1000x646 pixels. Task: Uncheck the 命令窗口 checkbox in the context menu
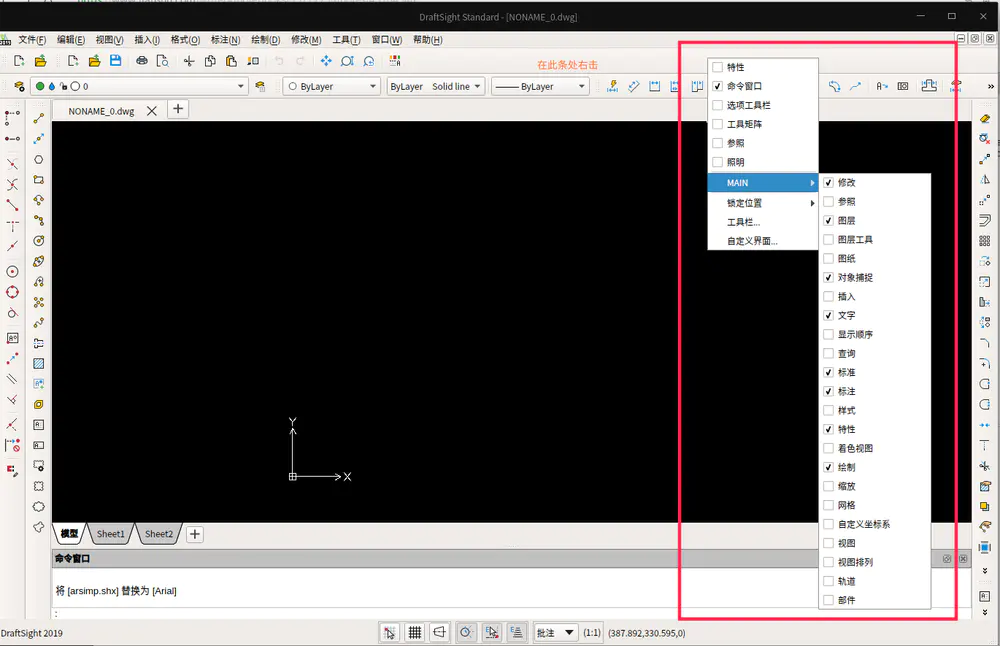click(x=717, y=86)
